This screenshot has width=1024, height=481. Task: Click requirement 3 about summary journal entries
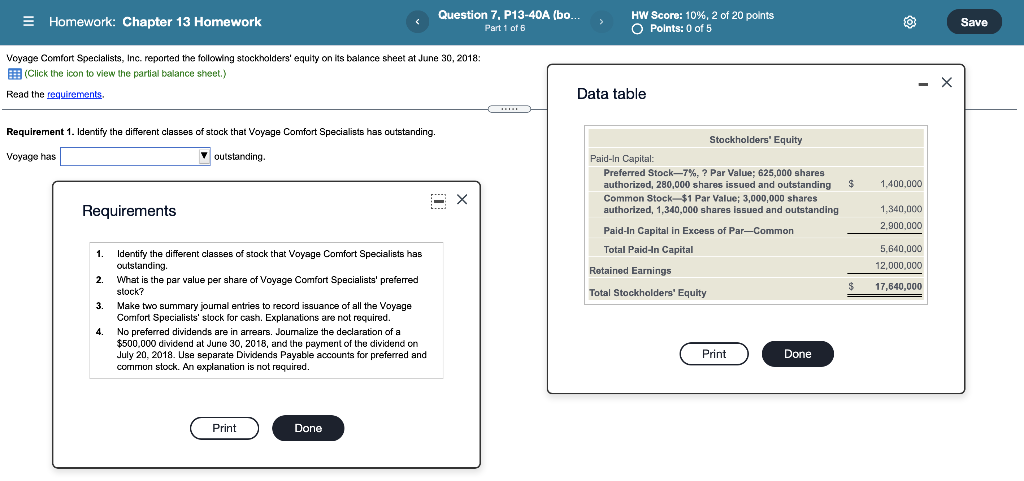click(264, 312)
